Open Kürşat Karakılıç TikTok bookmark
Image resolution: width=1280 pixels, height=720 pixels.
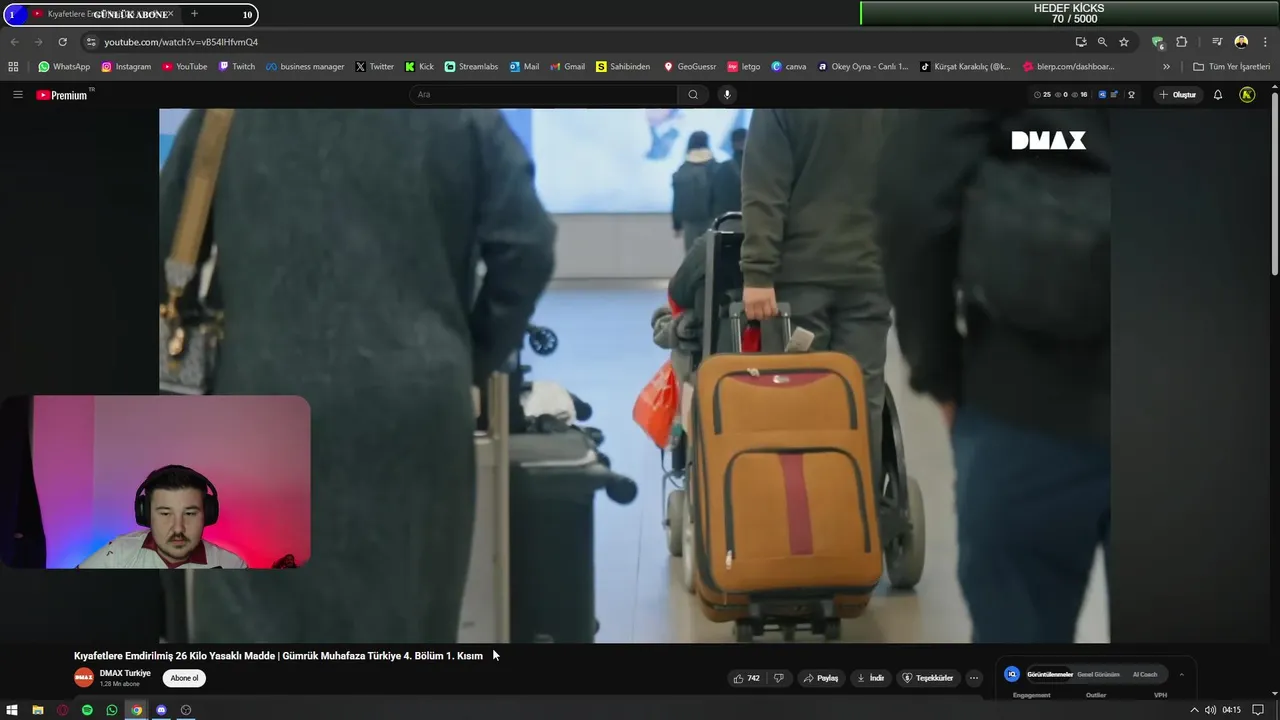966,67
